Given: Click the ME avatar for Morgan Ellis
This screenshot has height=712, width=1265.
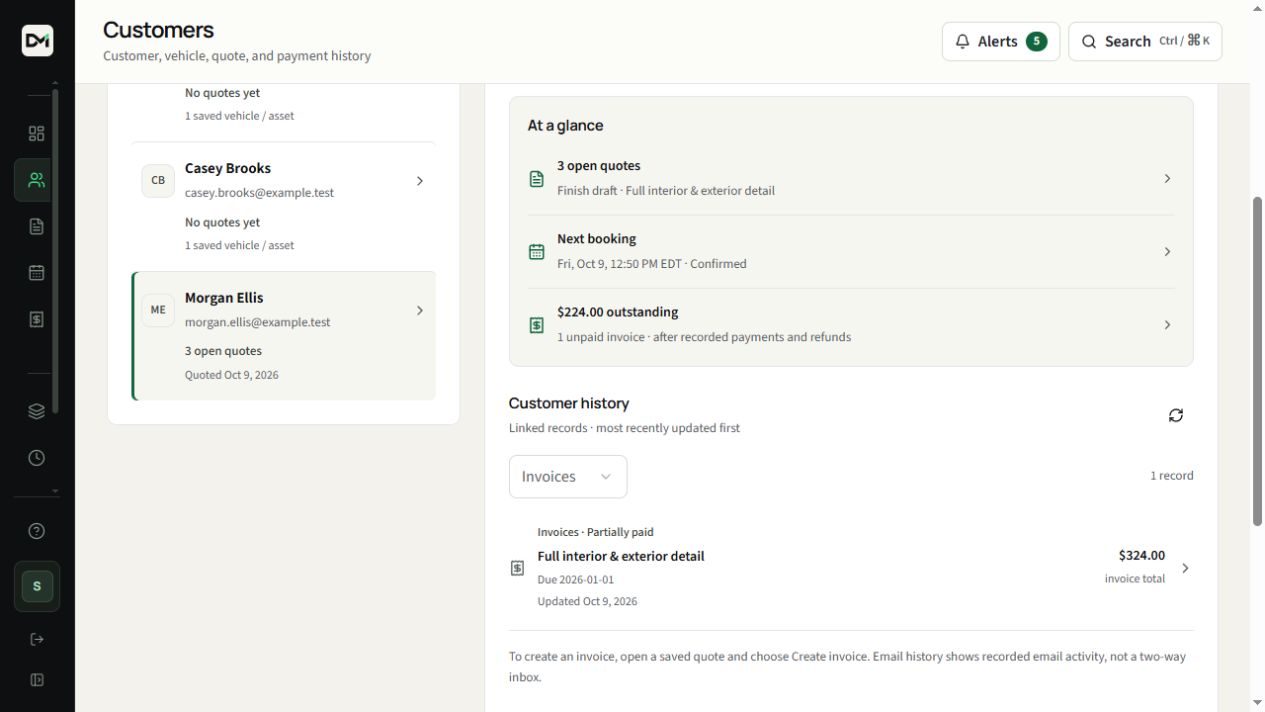Looking at the screenshot, I should click(158, 310).
